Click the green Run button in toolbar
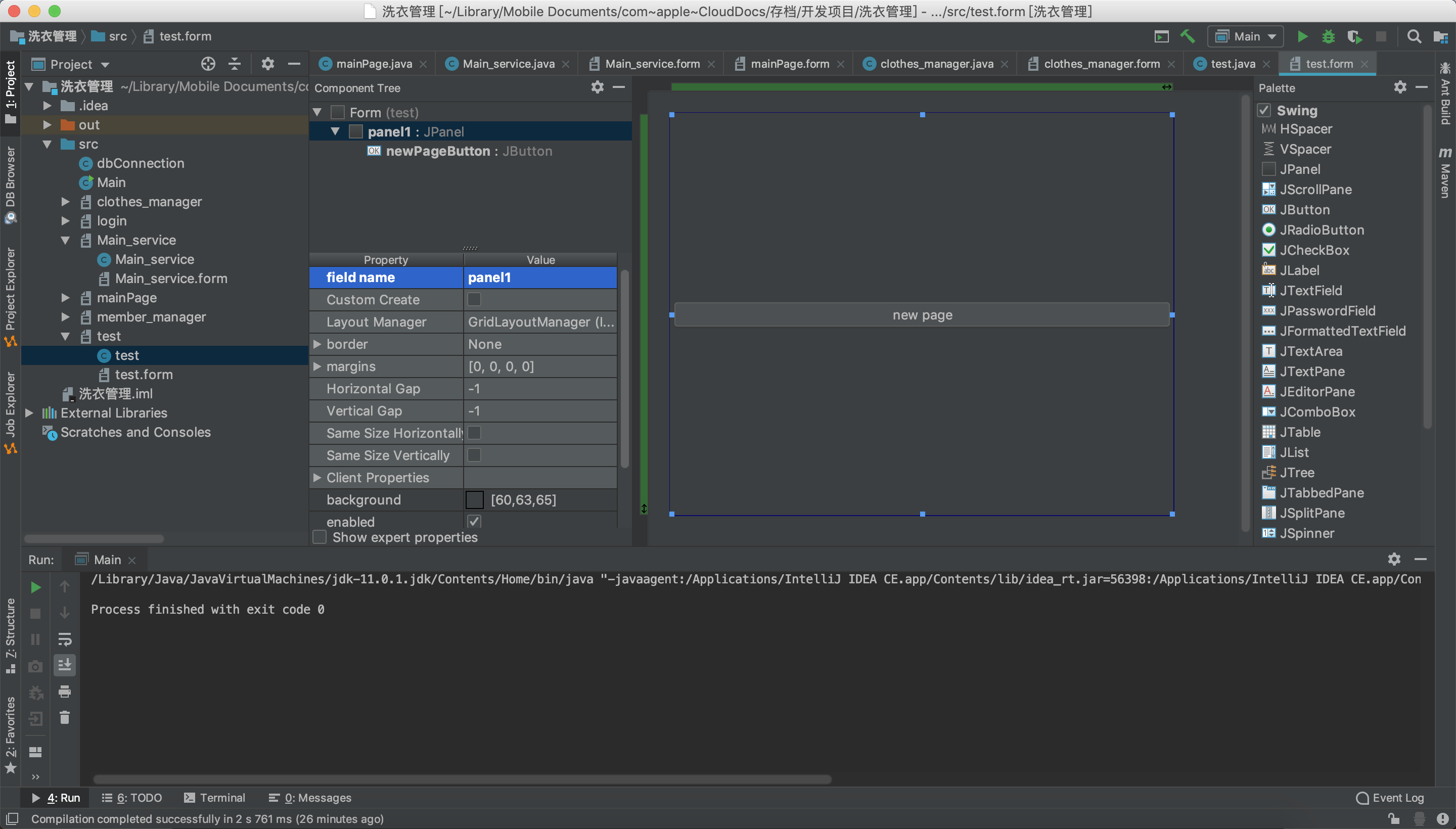The height and width of the screenshot is (829, 1456). pyautogui.click(x=1302, y=37)
